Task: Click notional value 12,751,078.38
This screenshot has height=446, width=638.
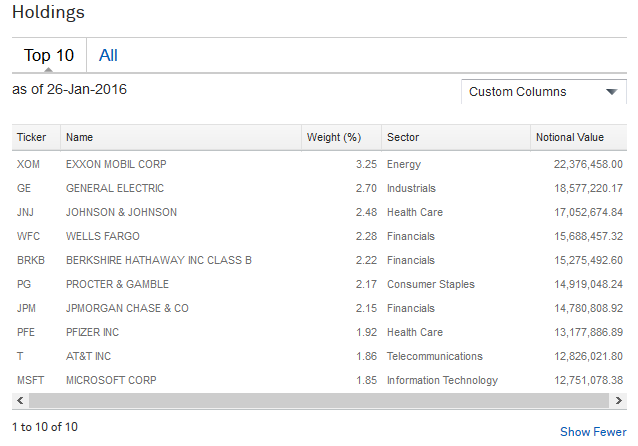Action: point(588,380)
